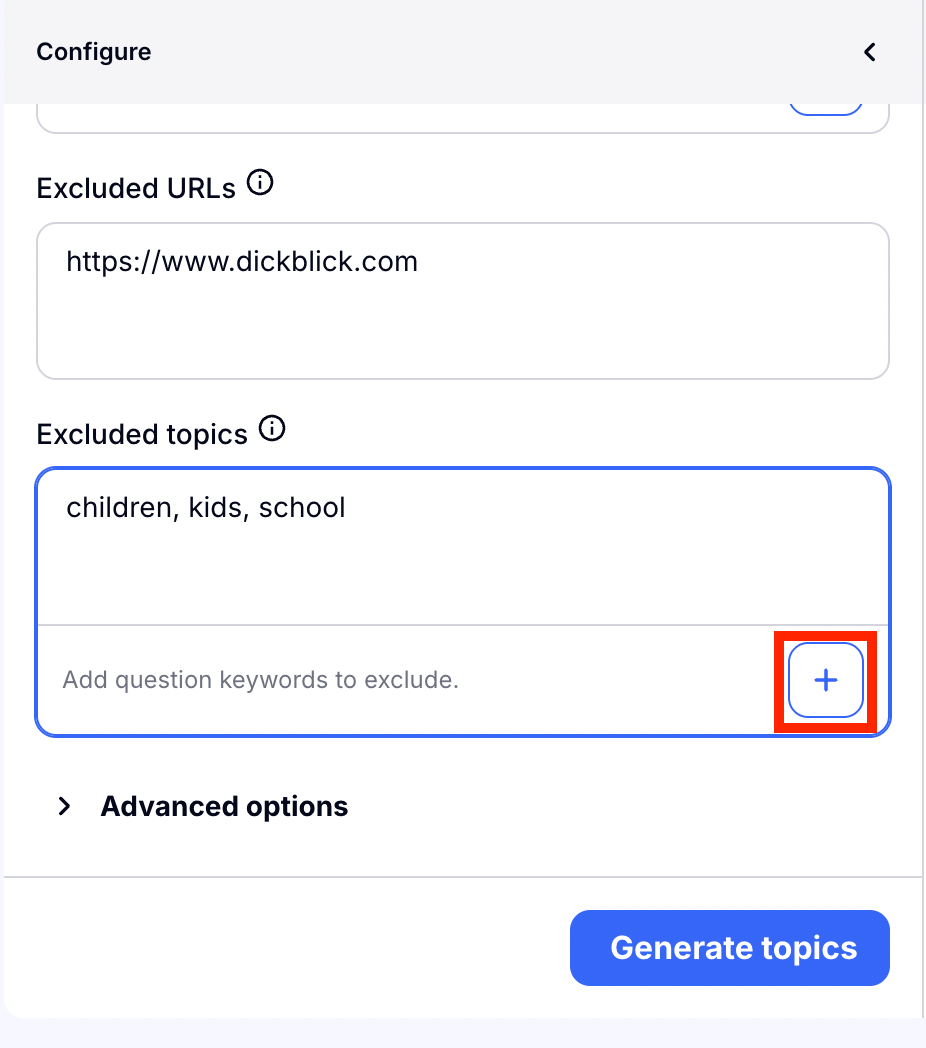This screenshot has width=926, height=1048.
Task: Click the Generate topics button
Action: tap(729, 948)
